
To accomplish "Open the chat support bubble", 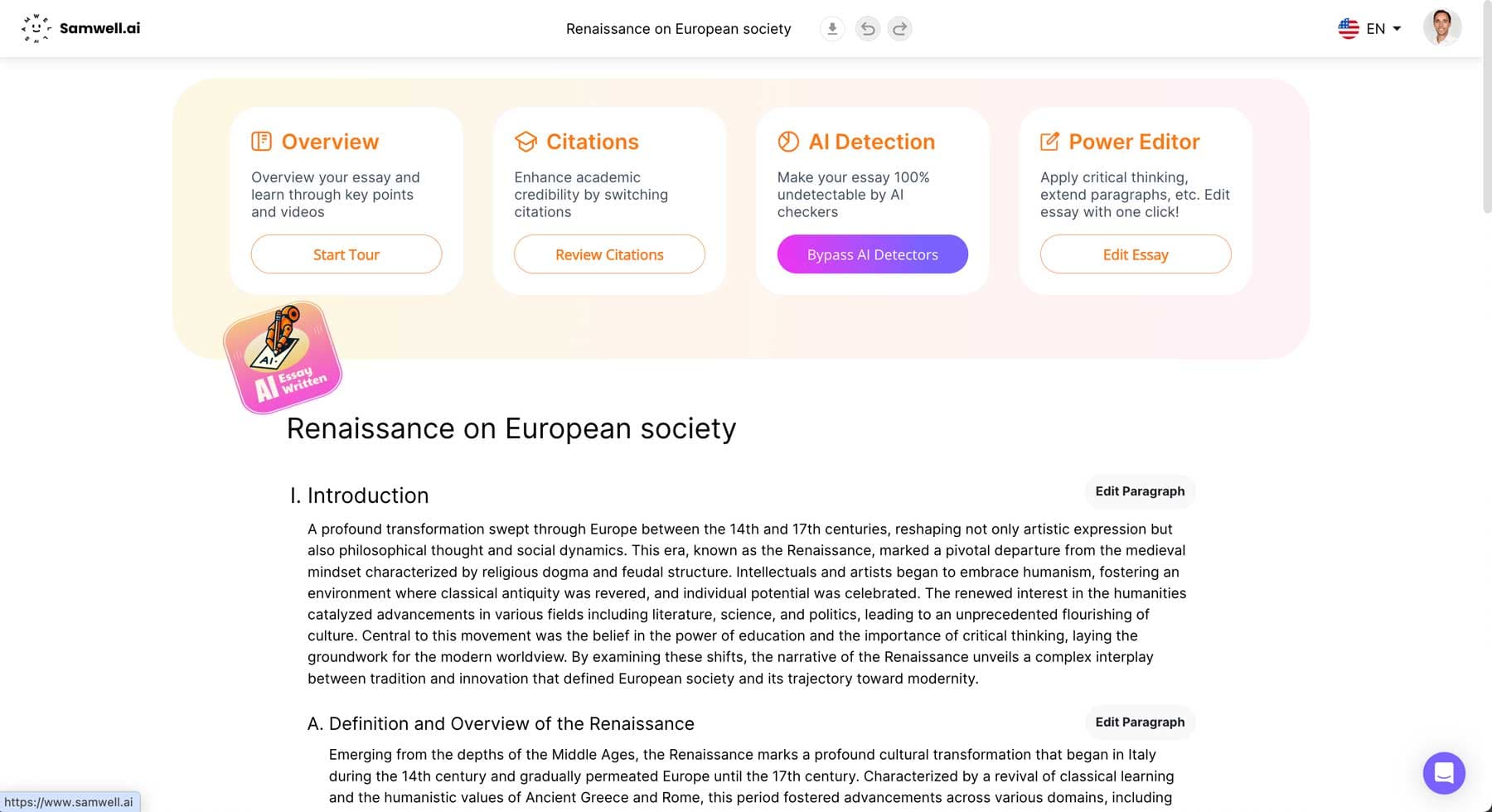I will pyautogui.click(x=1443, y=772).
